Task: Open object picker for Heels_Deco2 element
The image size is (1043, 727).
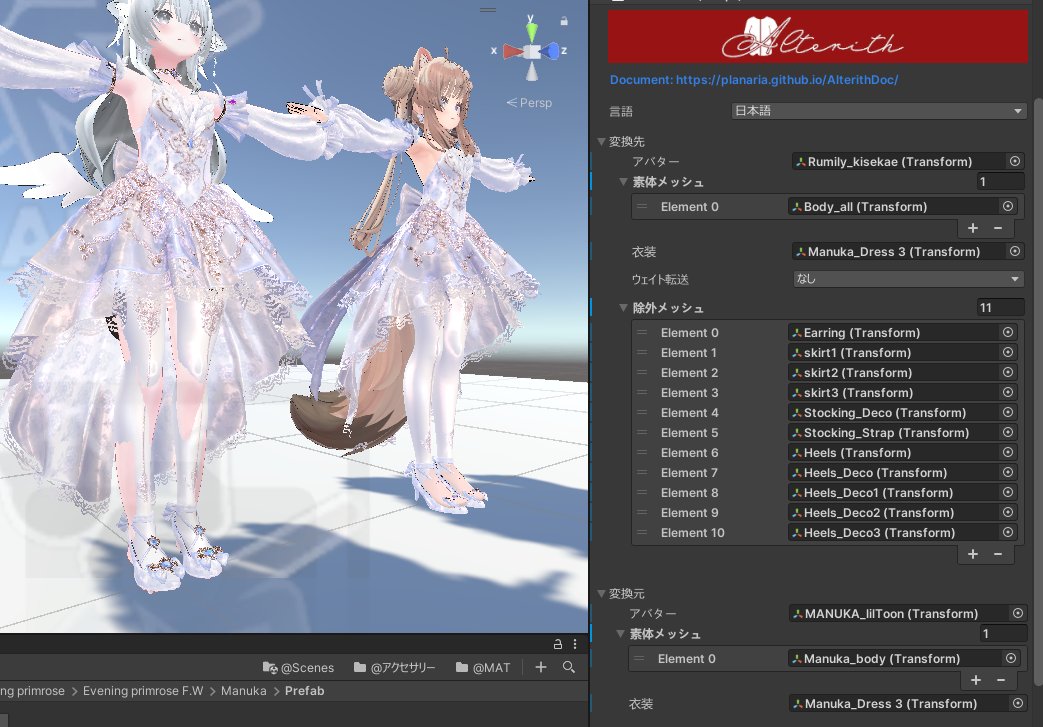Action: pos(1008,511)
